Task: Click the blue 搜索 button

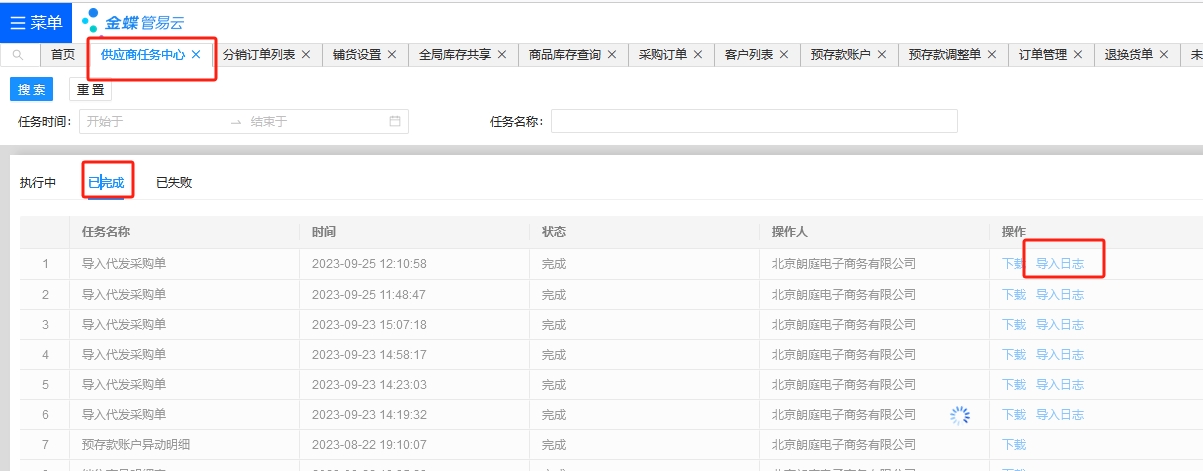Action: pos(31,90)
